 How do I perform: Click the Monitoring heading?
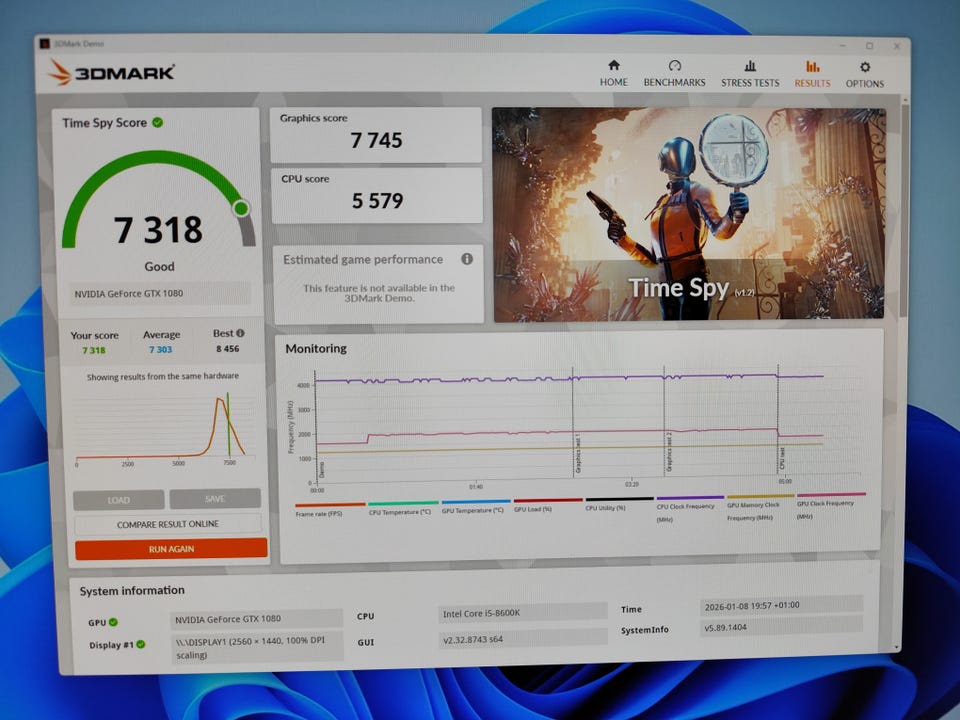[316, 348]
